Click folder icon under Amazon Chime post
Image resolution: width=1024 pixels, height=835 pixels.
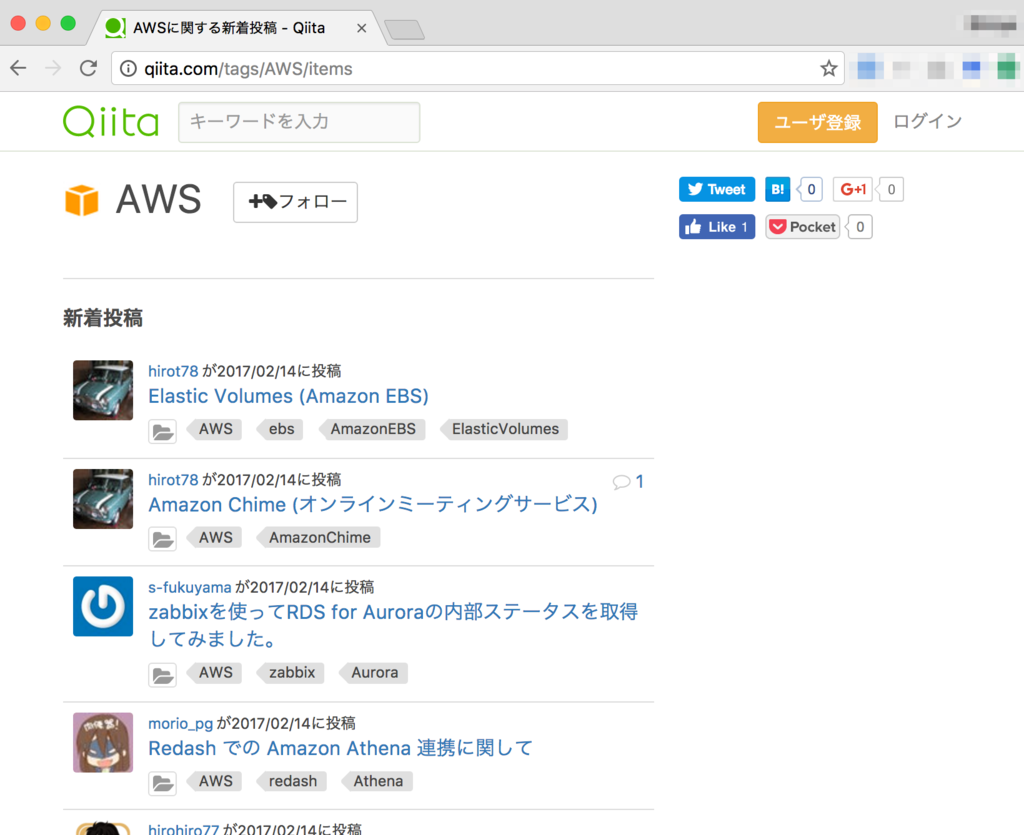pyautogui.click(x=163, y=539)
